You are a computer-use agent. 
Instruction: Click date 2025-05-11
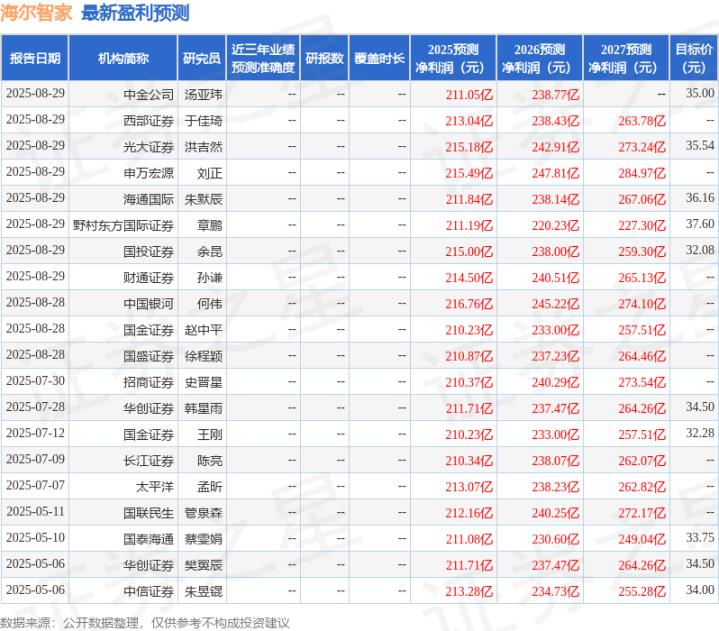coord(35,511)
